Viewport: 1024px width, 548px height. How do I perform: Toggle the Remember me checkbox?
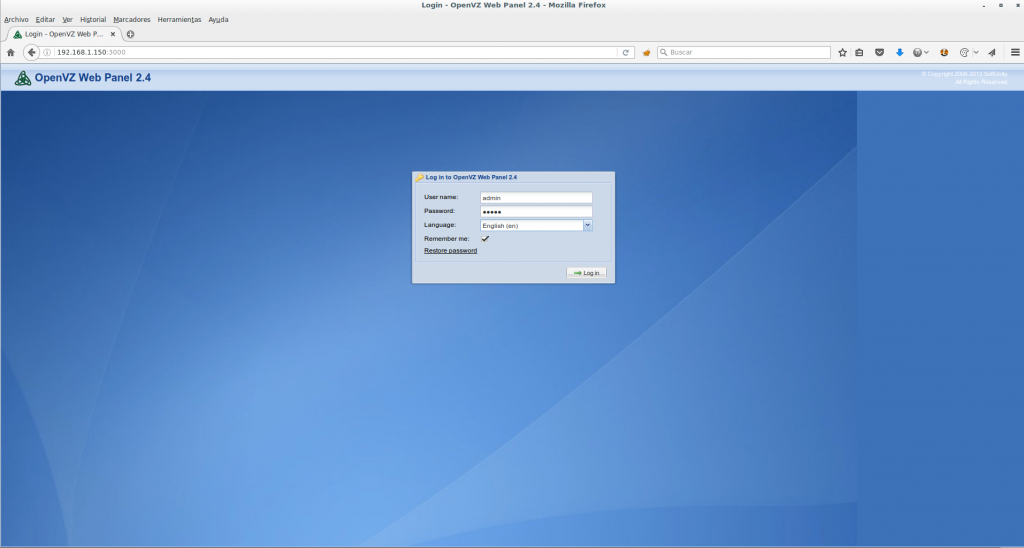click(485, 239)
